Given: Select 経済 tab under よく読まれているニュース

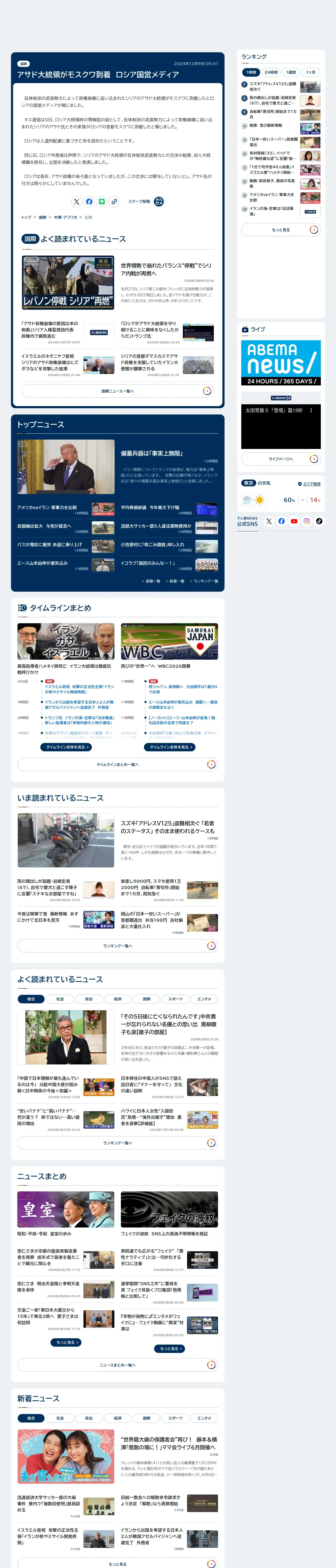Looking at the screenshot, I should click(118, 999).
